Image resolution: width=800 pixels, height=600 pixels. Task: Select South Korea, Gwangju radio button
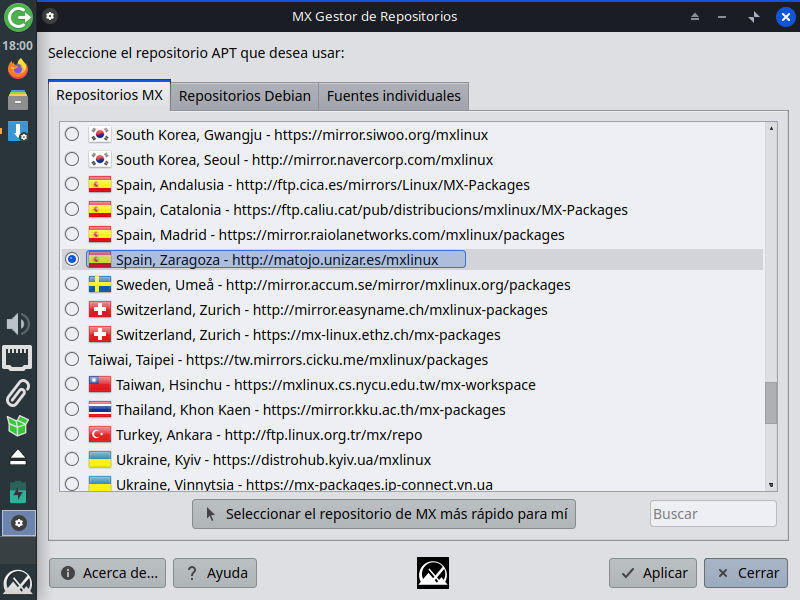click(72, 134)
